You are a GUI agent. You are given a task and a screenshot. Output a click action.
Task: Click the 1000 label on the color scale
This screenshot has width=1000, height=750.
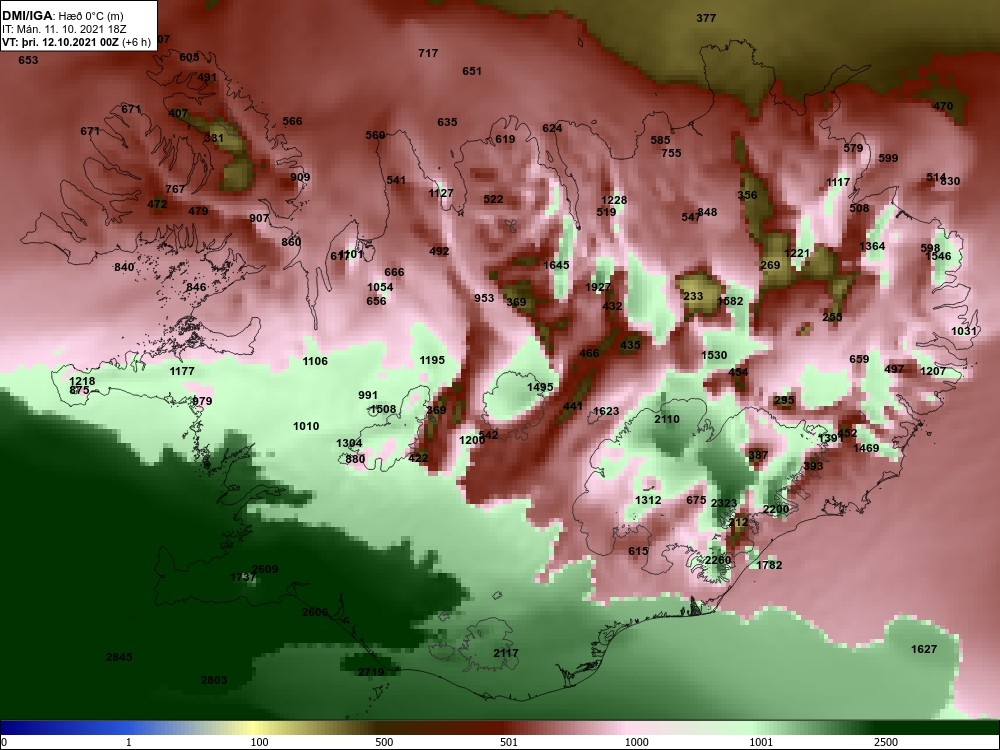tap(636, 742)
